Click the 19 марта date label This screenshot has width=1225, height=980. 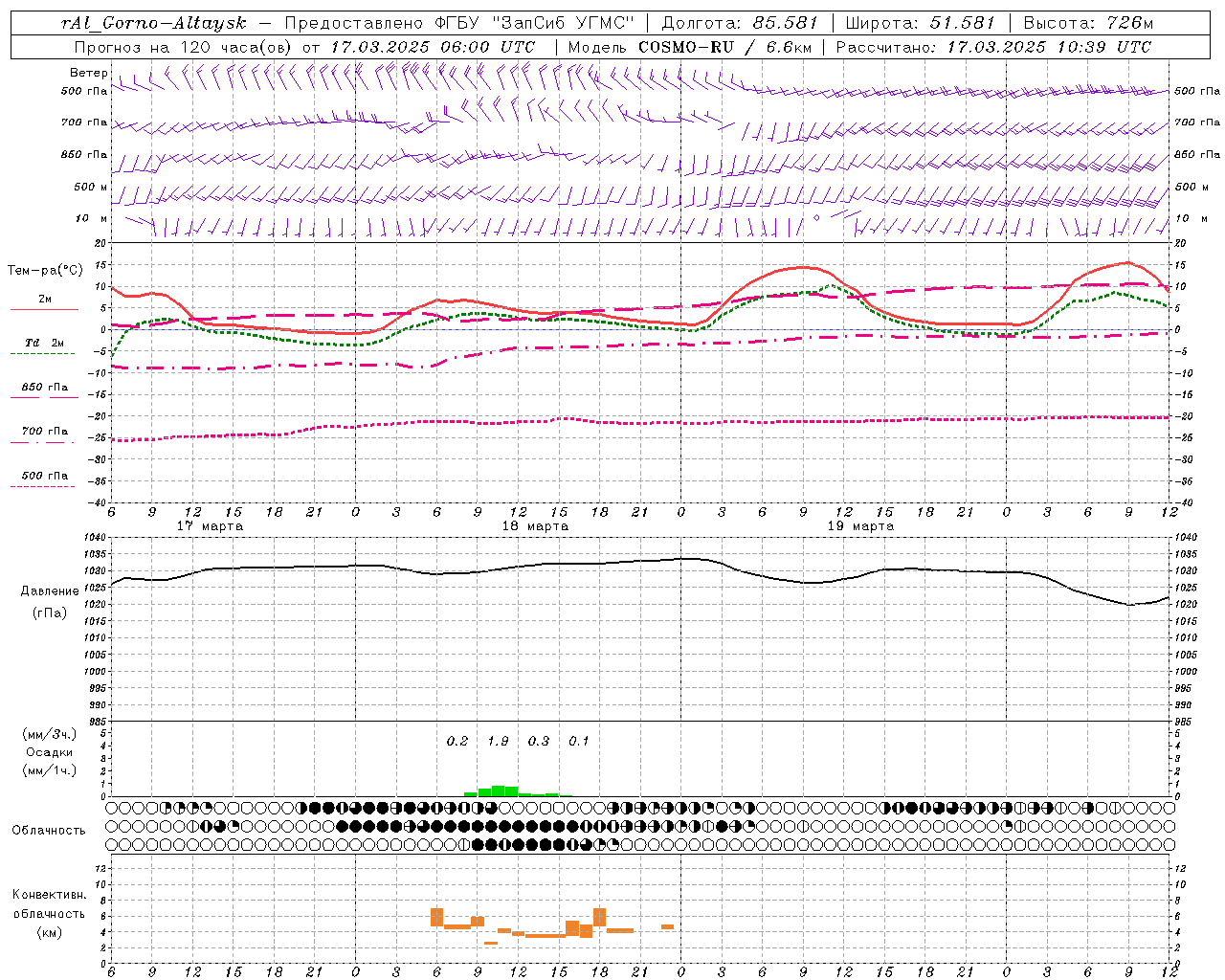[x=860, y=525]
